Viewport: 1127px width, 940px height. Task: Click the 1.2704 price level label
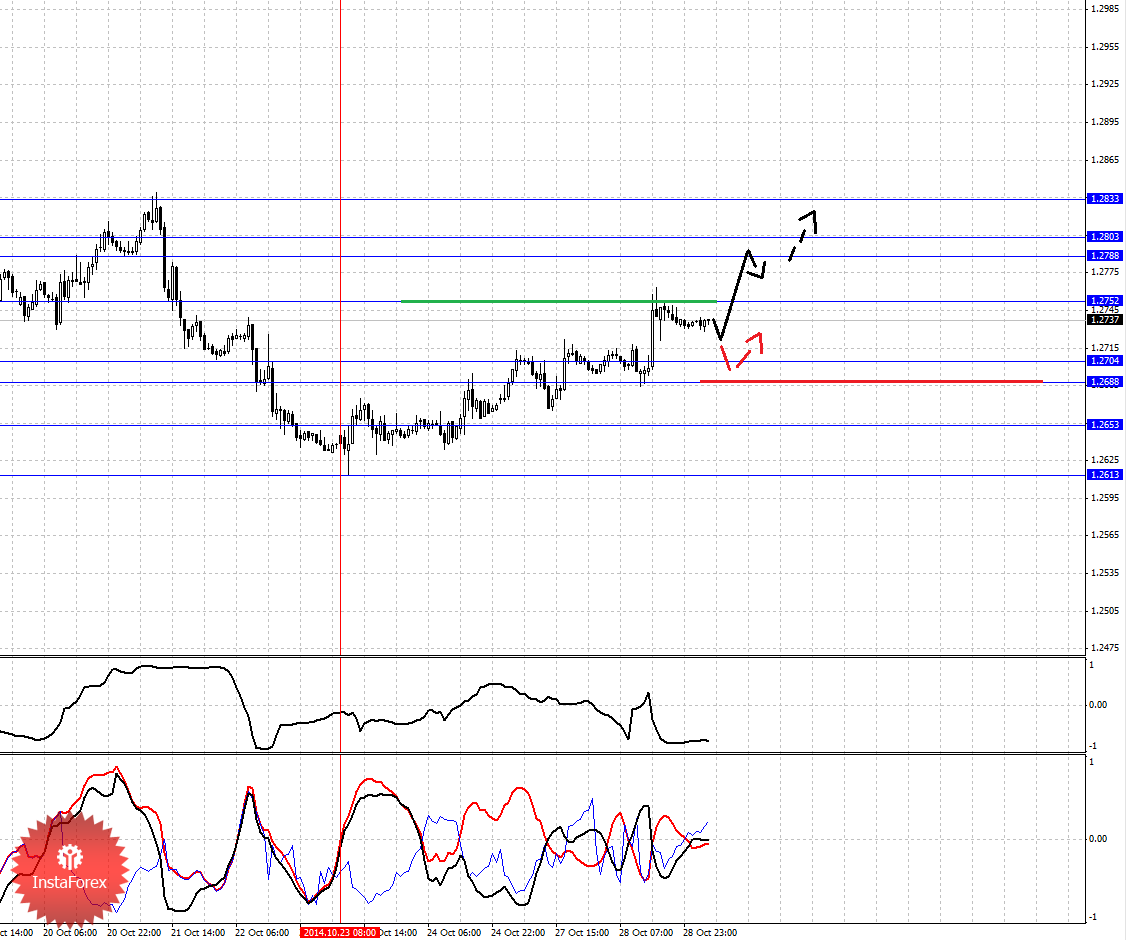click(1105, 361)
